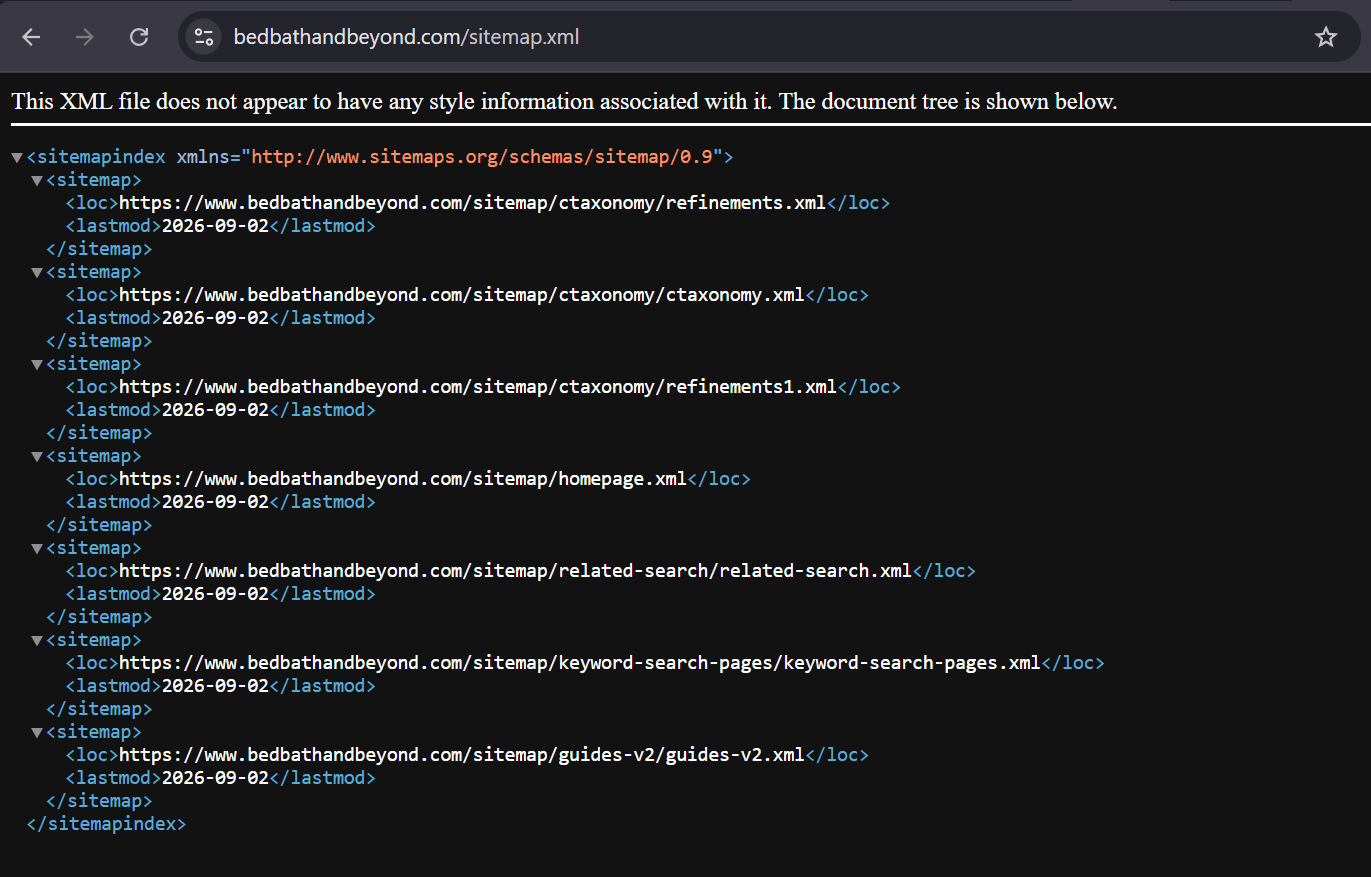Collapse the sitemap node containing guides-v2.xml
The height and width of the screenshot is (877, 1371).
click(x=37, y=733)
